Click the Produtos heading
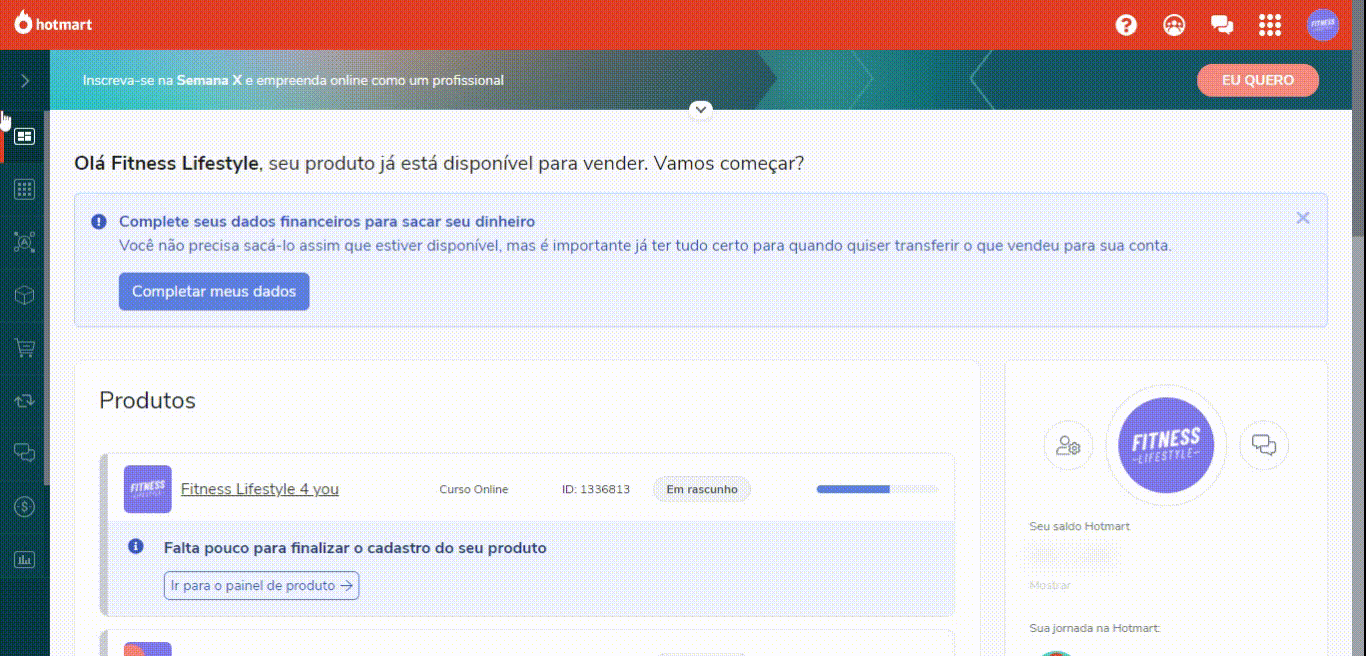This screenshot has width=1366, height=656. pos(147,401)
